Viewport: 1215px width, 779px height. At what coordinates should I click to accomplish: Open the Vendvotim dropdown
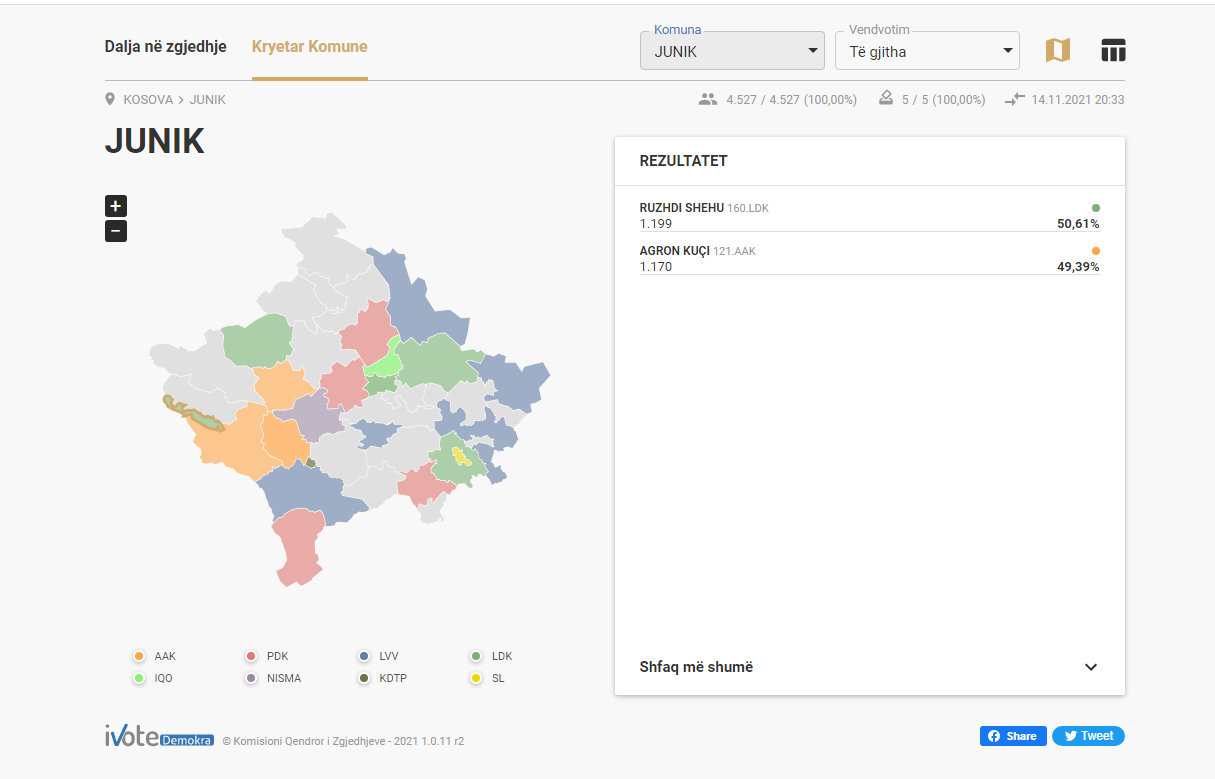(x=927, y=51)
